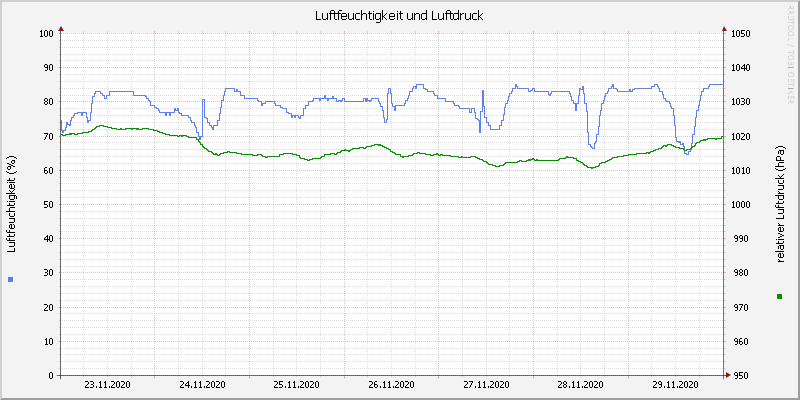The image size is (800, 400).
Task: Click the date label 29.11.2020
Action: click(676, 385)
